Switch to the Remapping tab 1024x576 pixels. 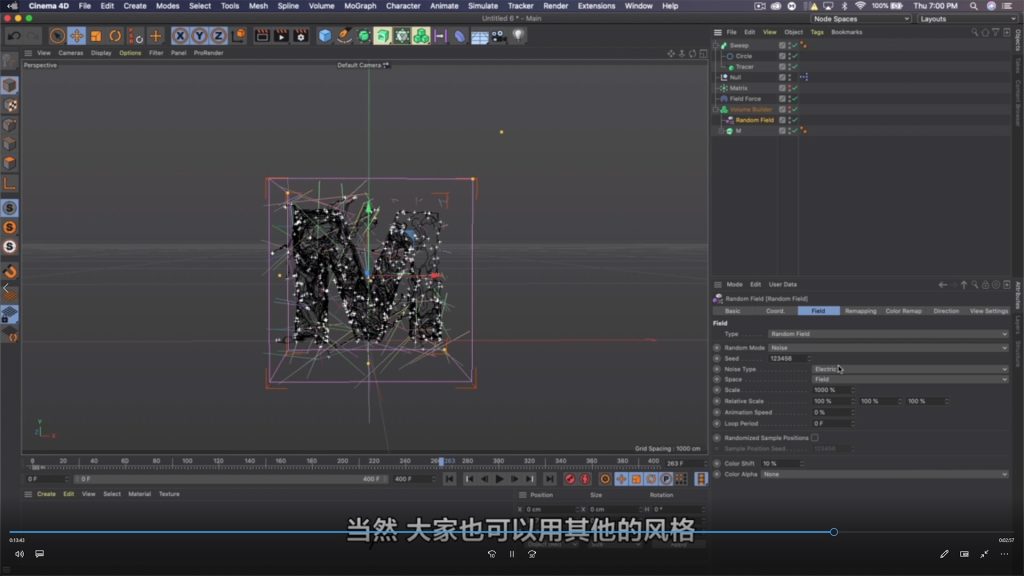(860, 311)
